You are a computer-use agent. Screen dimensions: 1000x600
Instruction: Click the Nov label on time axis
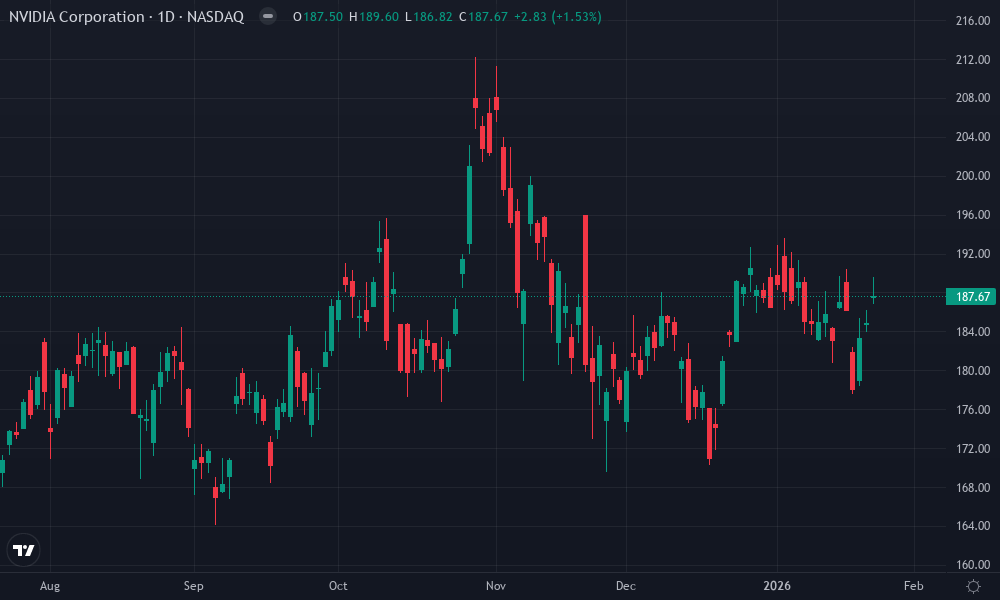496,585
